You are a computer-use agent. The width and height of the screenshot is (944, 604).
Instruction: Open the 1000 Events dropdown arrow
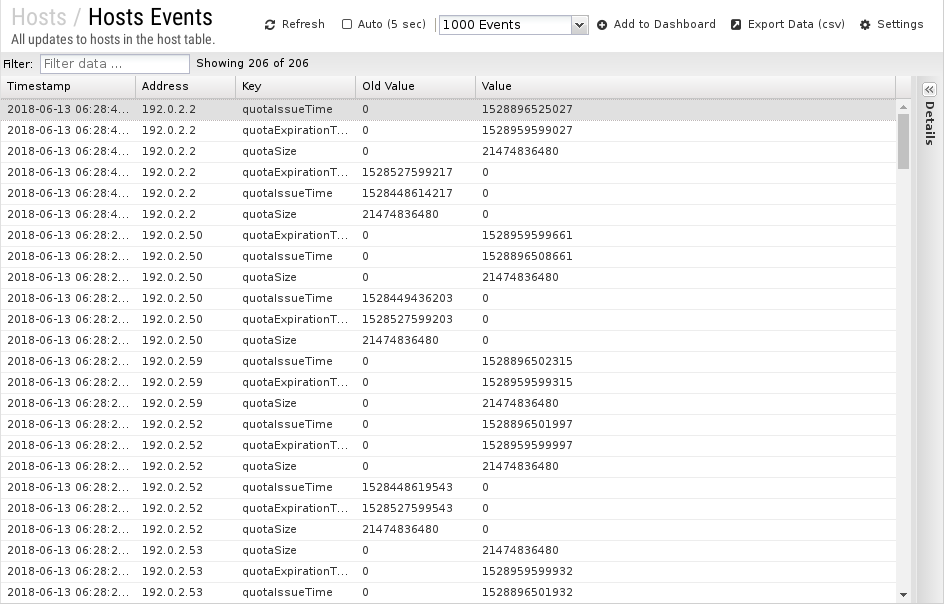[579, 25]
